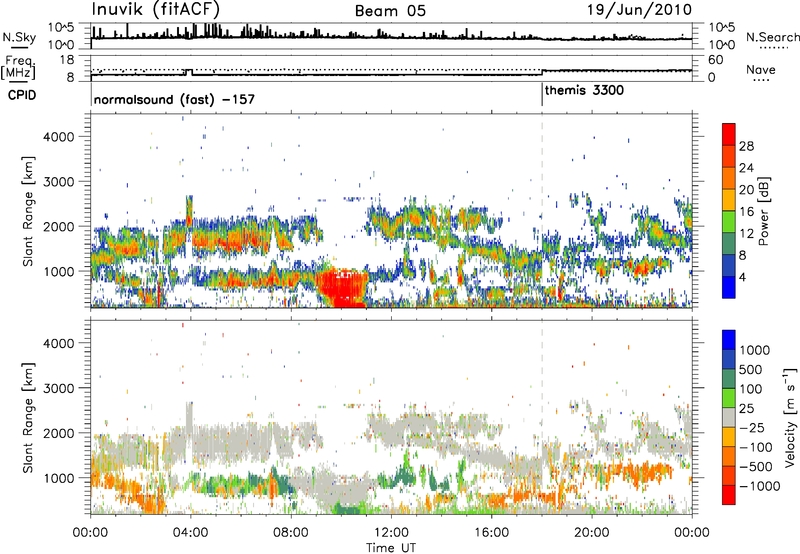800x554 pixels.
Task: Click the 'Velocity [m s-1]' colorbar label
Action: click(790, 417)
